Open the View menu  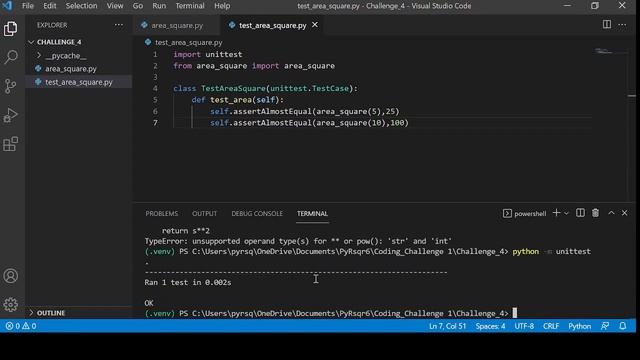(x=115, y=6)
